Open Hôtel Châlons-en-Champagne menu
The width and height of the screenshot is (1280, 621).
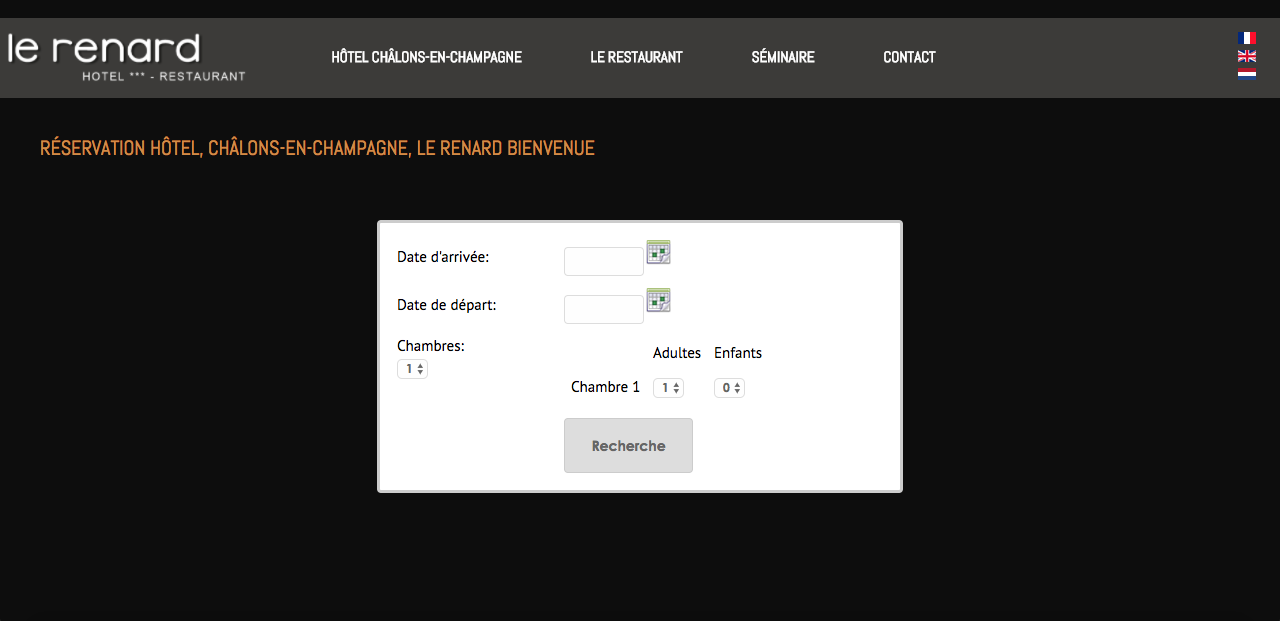tap(427, 57)
